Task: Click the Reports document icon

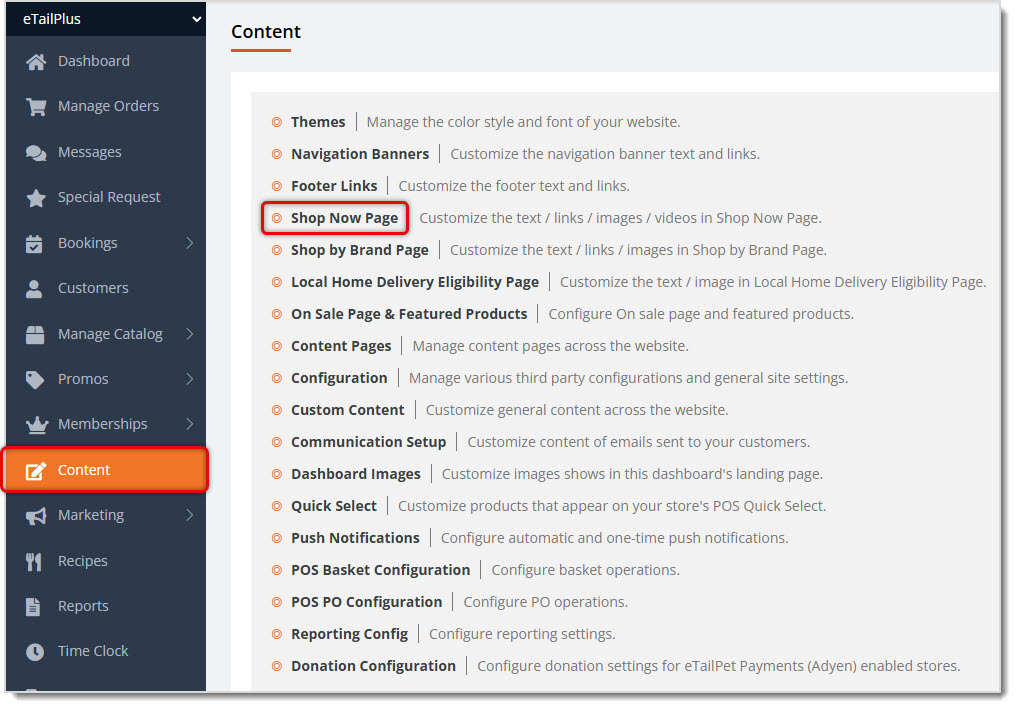Action: click(33, 606)
